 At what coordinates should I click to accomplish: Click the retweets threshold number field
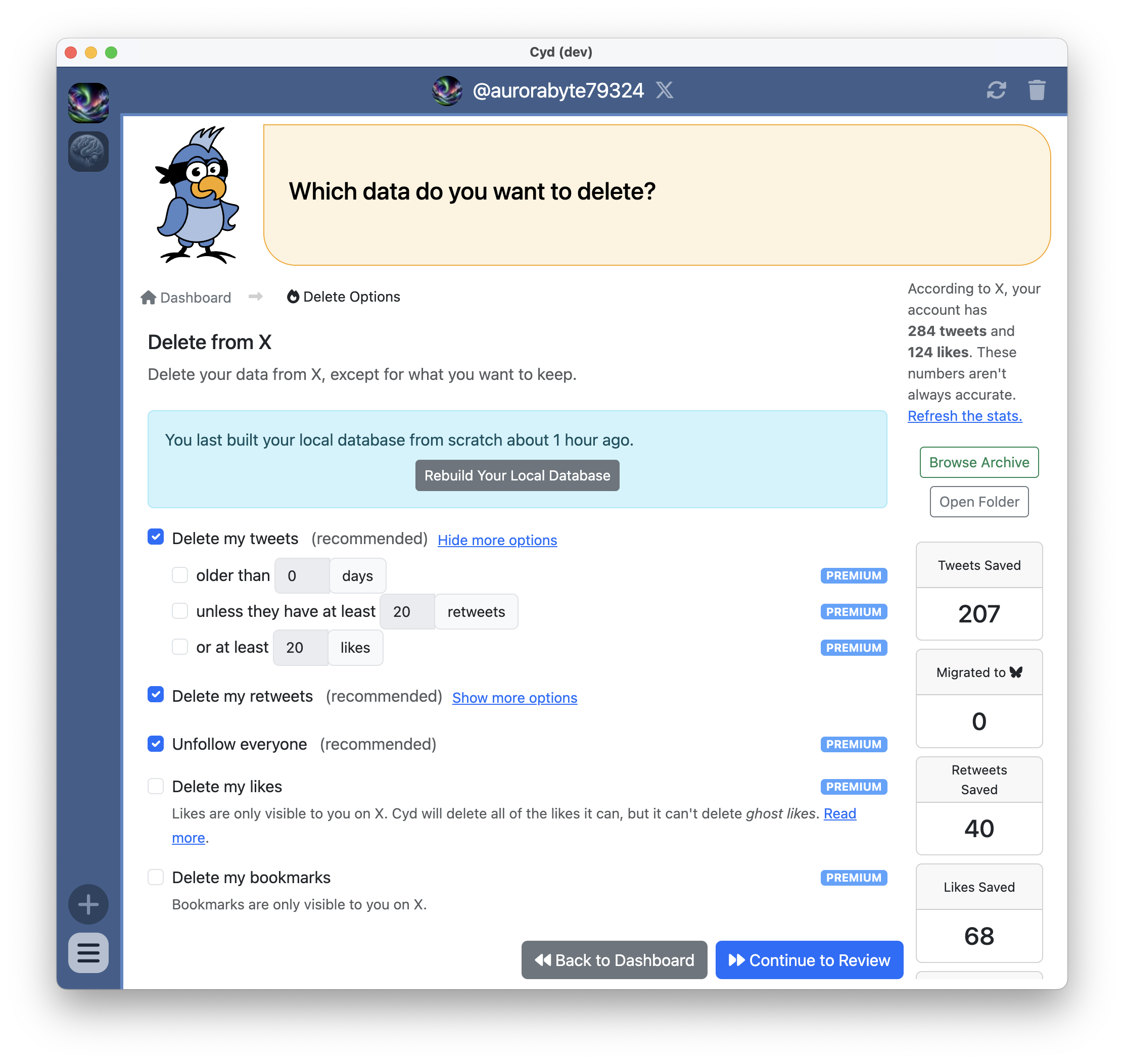coord(407,611)
